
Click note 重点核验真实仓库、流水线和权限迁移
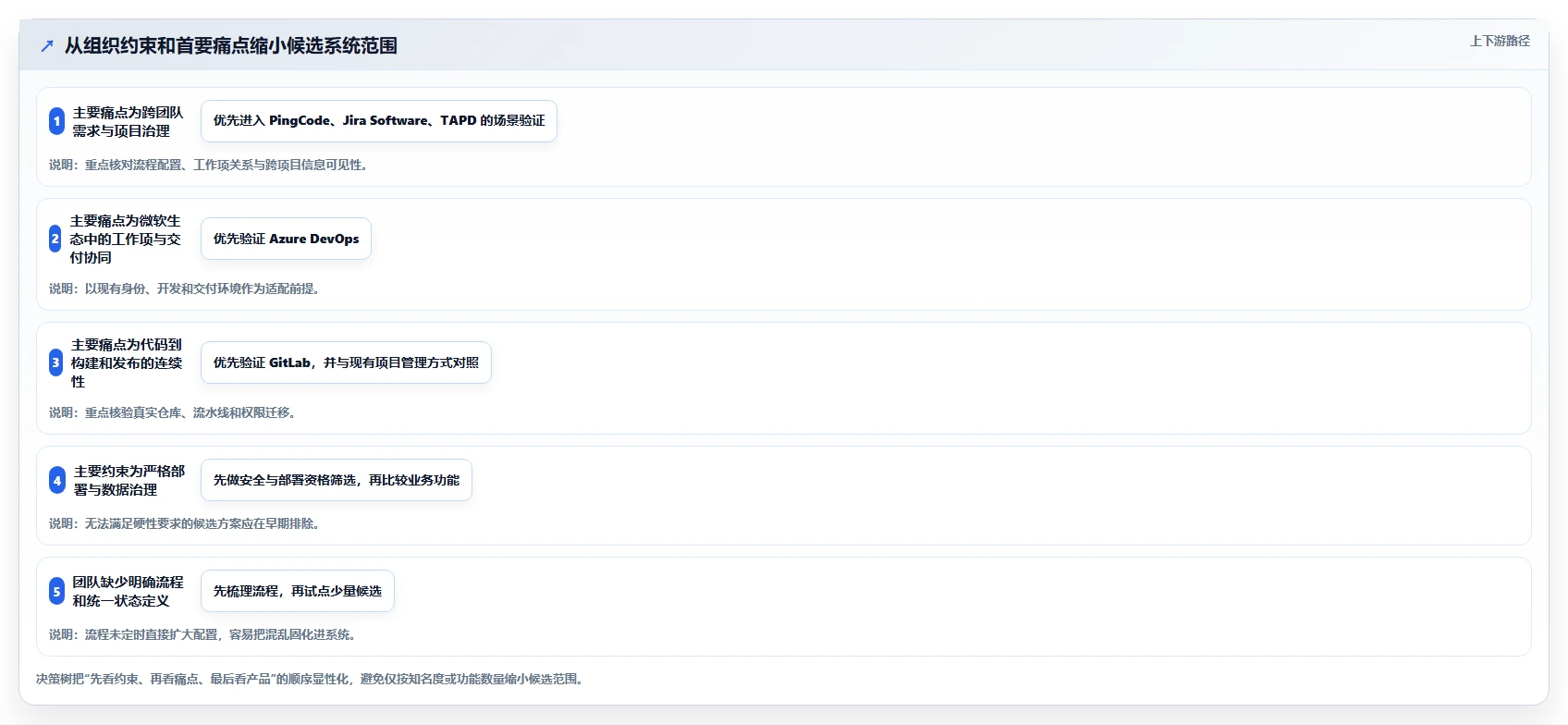[175, 412]
